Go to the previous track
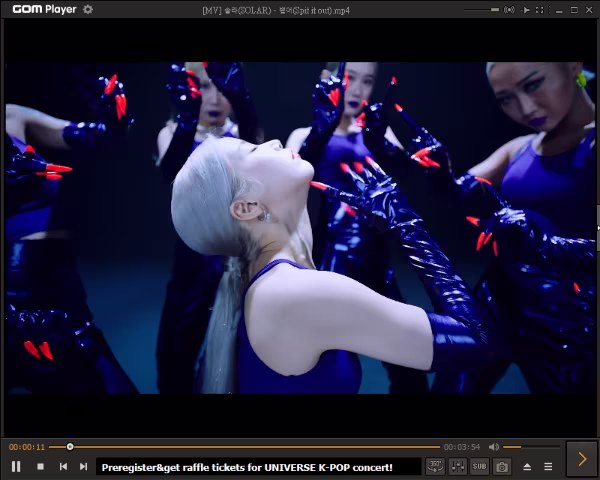 [63, 466]
